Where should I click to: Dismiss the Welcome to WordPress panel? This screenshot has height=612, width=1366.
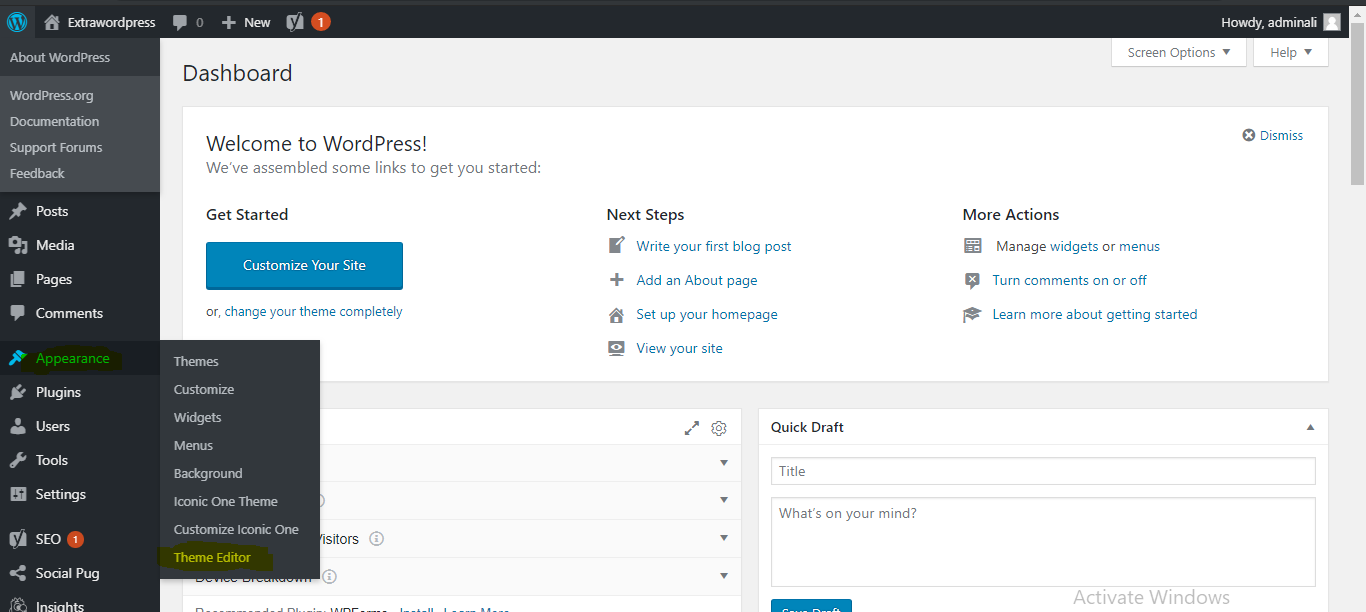pos(1272,135)
